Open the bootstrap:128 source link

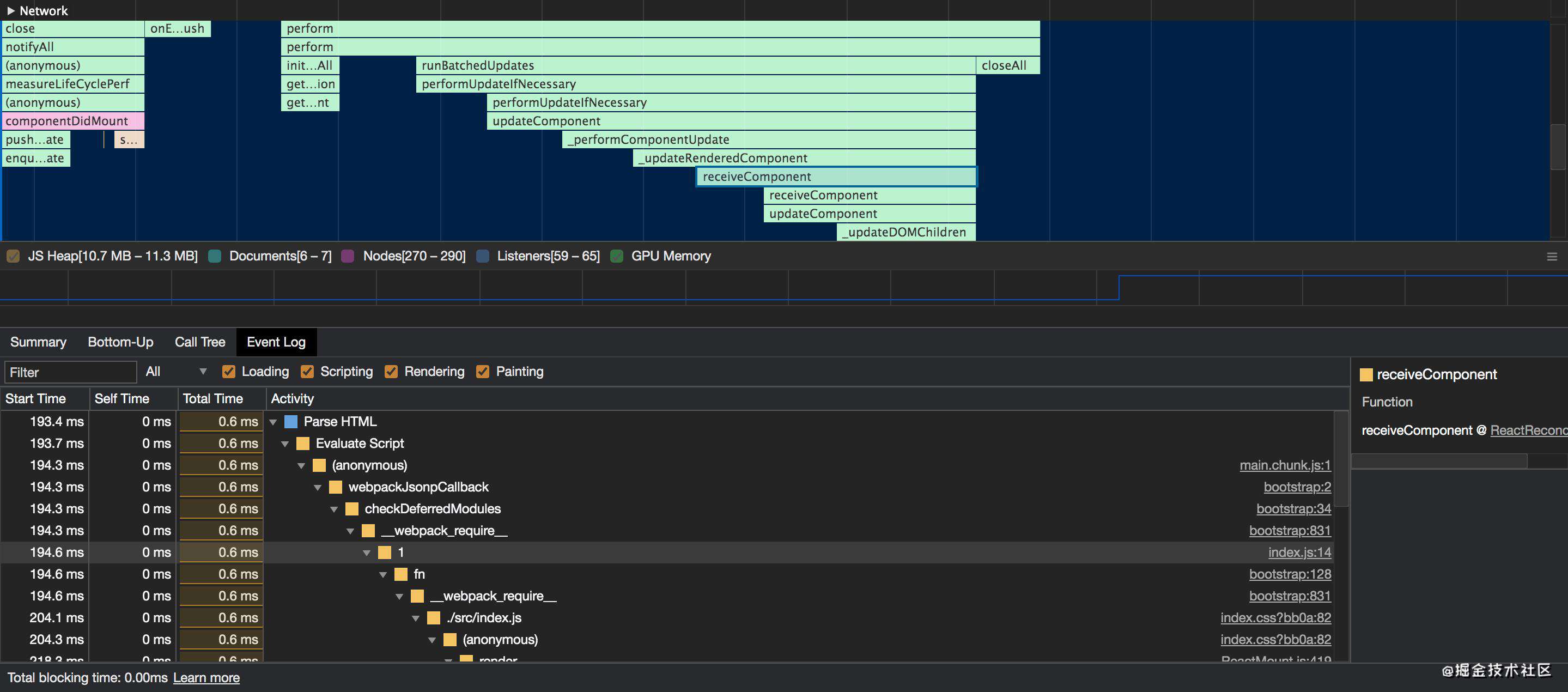click(1290, 574)
